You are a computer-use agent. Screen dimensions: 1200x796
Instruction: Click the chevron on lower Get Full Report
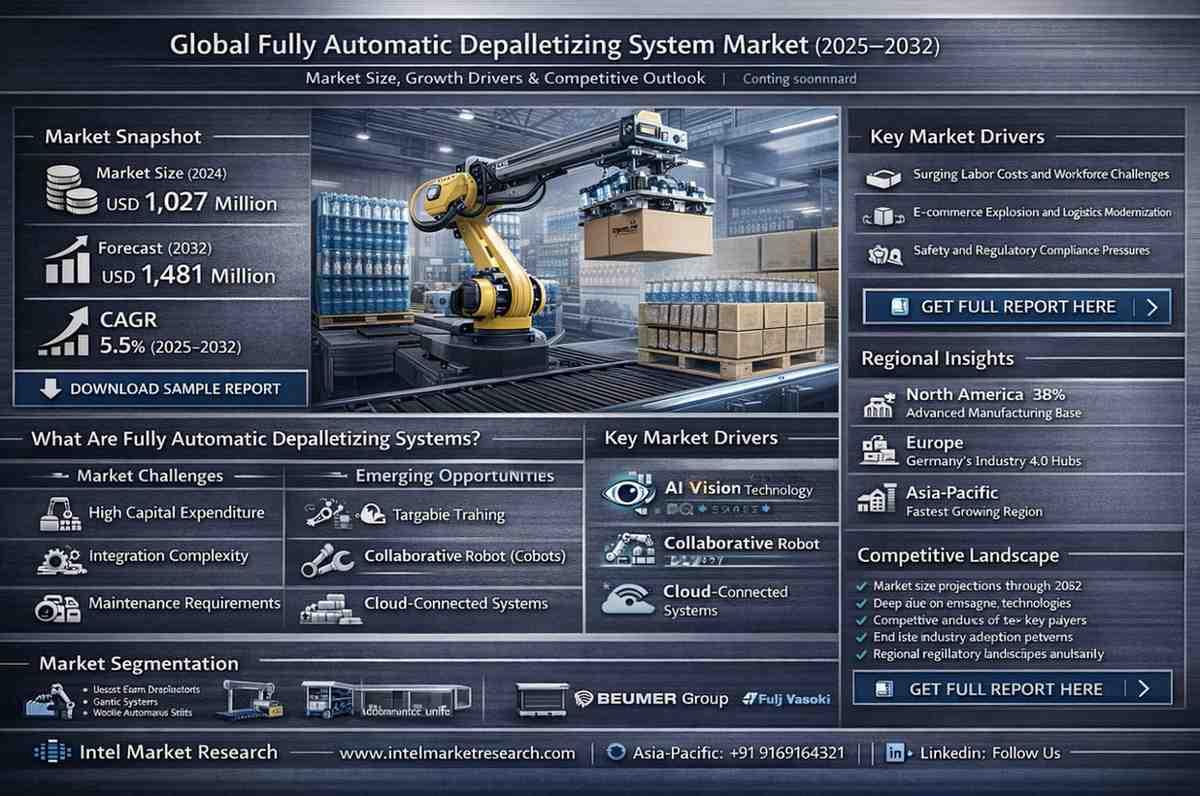click(x=1145, y=688)
